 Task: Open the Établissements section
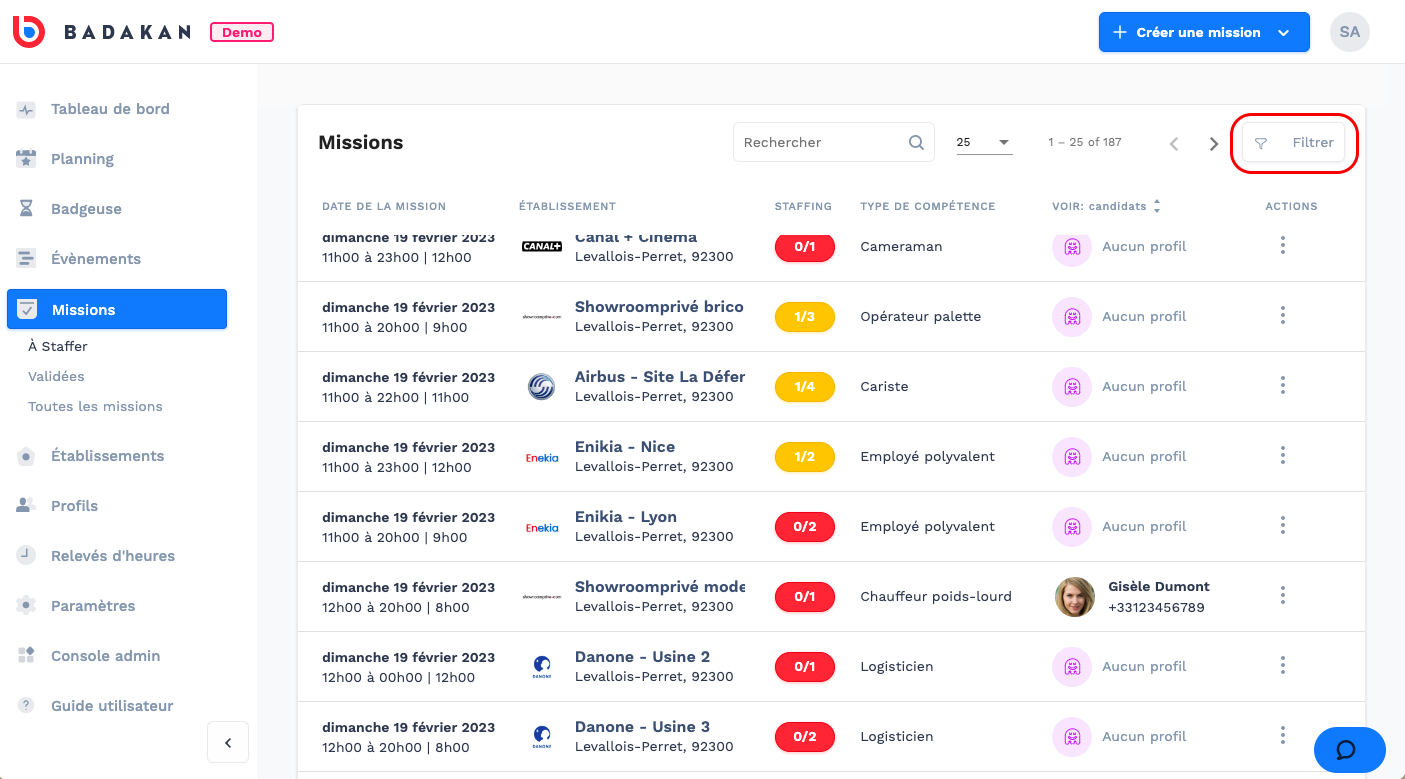(107, 456)
